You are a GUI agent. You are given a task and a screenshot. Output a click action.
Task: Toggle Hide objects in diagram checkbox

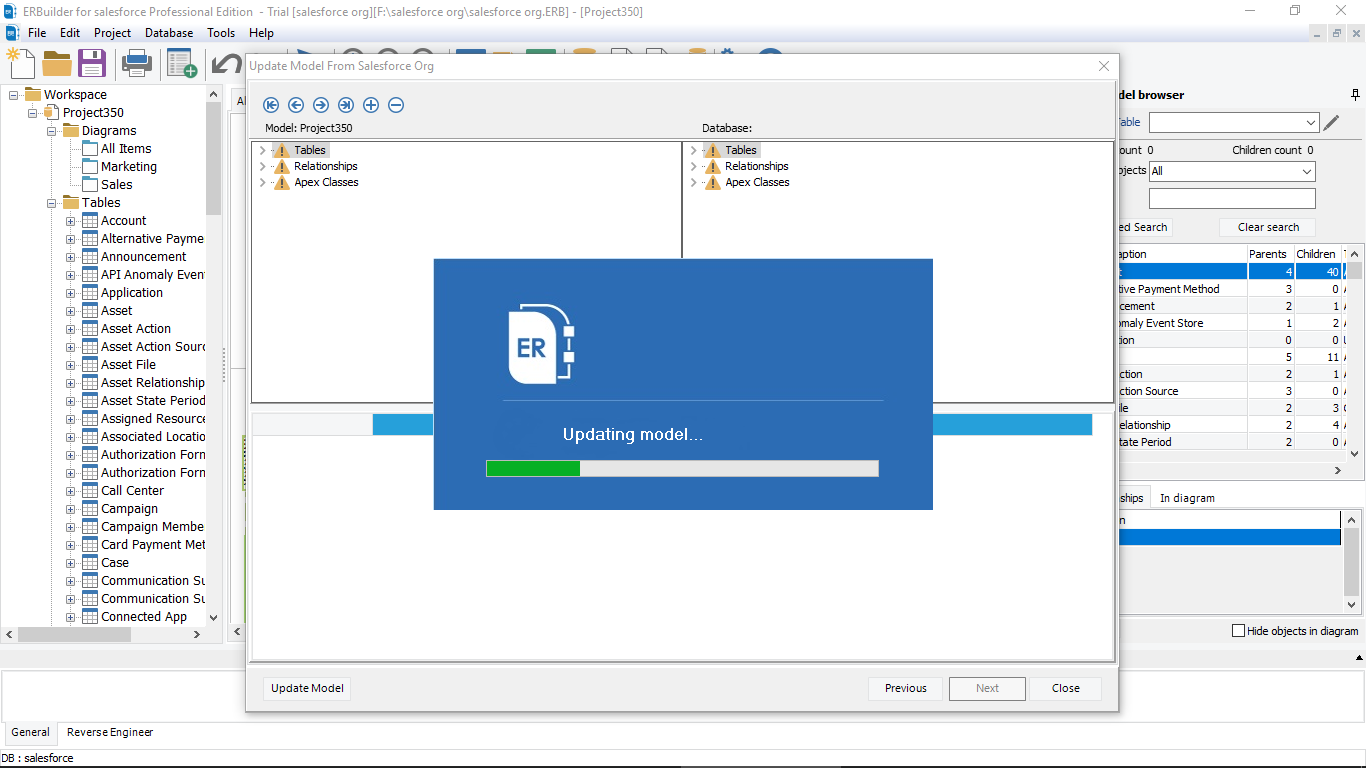[x=1239, y=631]
